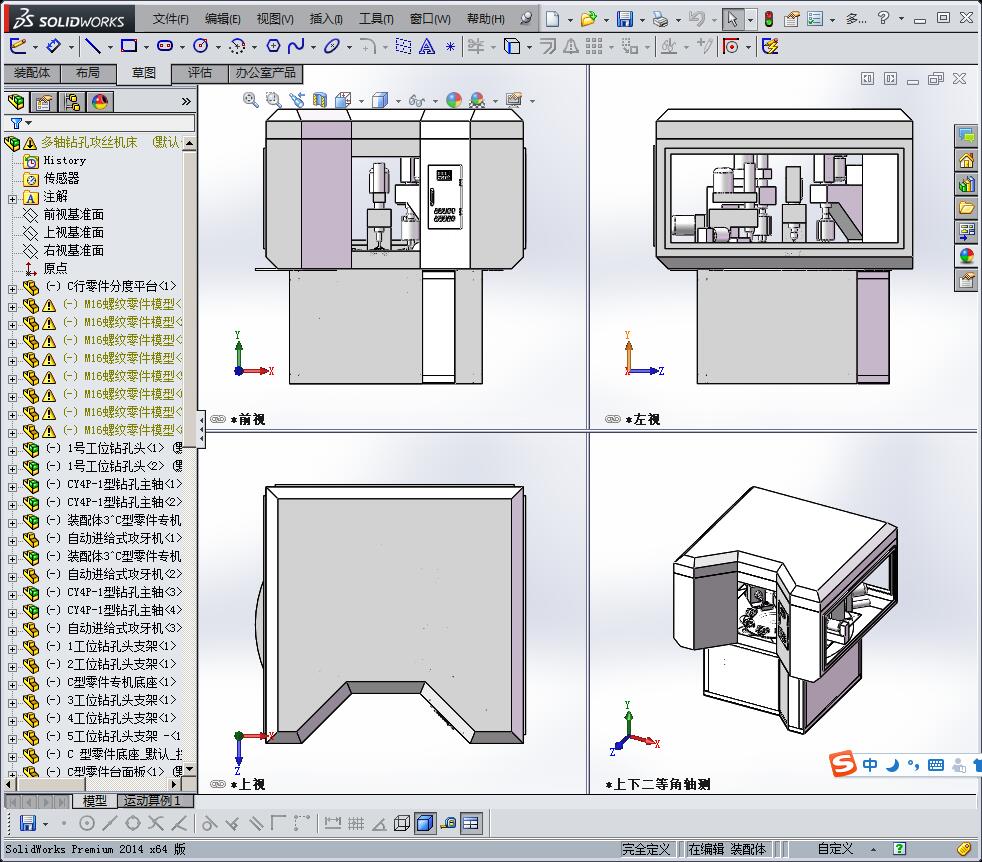The image size is (982, 862).
Task: Open the DisplayManager tab
Action: pyautogui.click(x=100, y=101)
